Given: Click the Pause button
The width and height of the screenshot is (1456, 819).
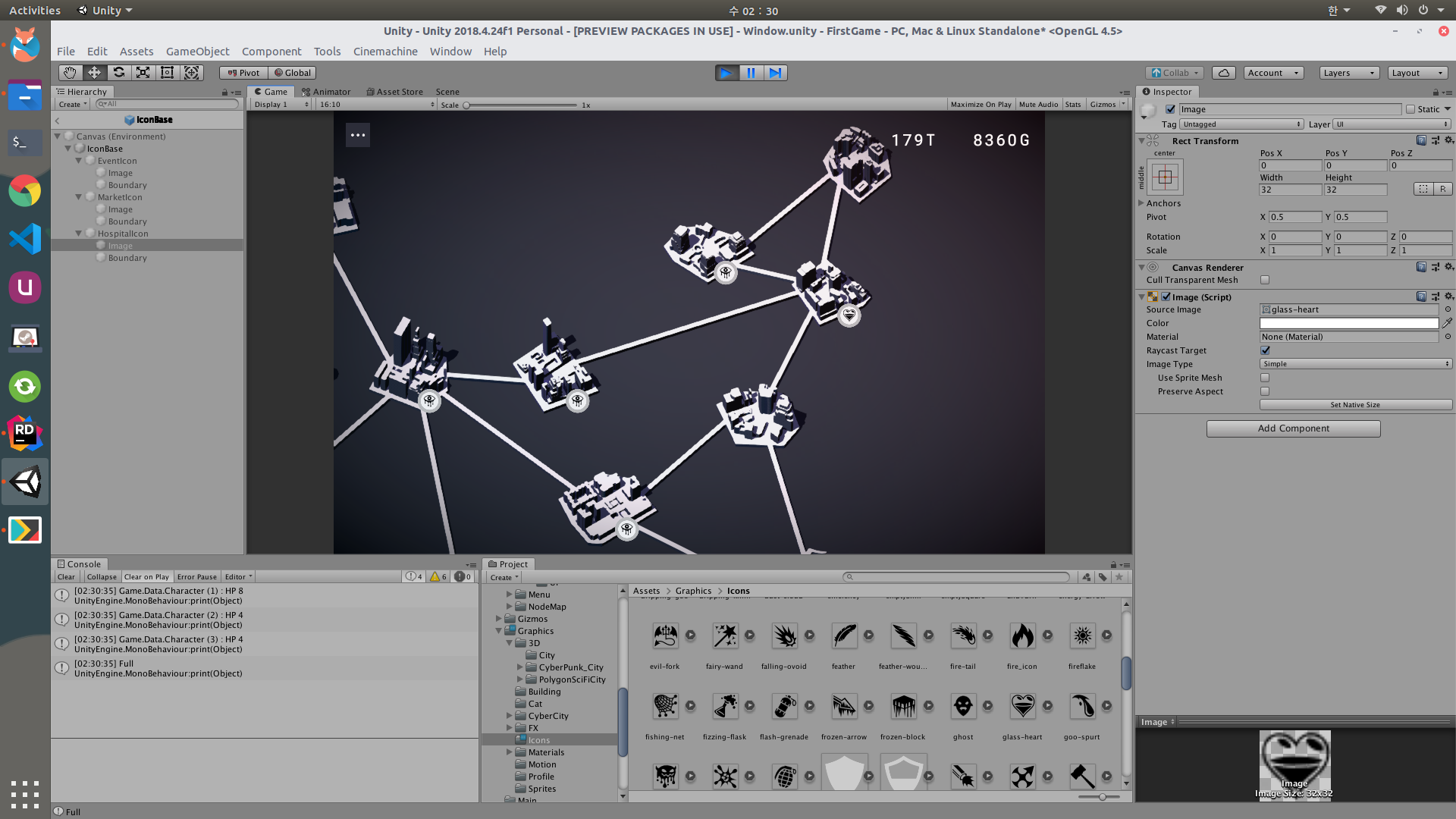Looking at the screenshot, I should click(x=751, y=73).
